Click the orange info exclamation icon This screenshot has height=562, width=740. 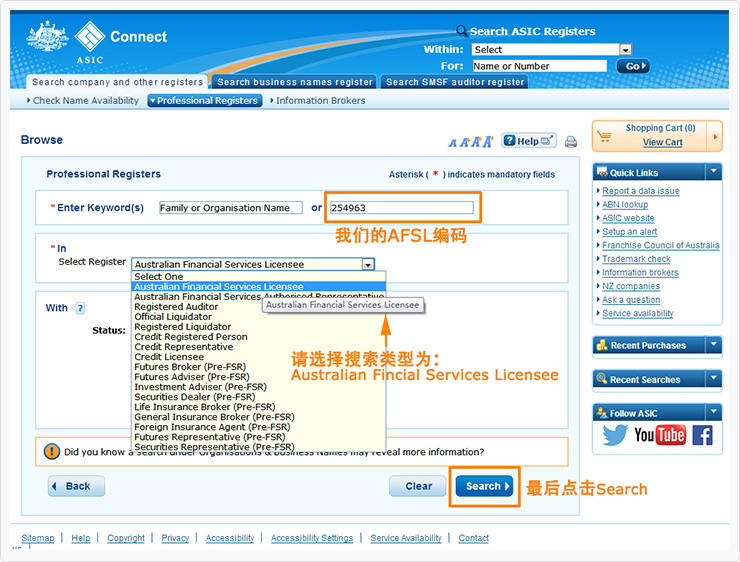51,452
